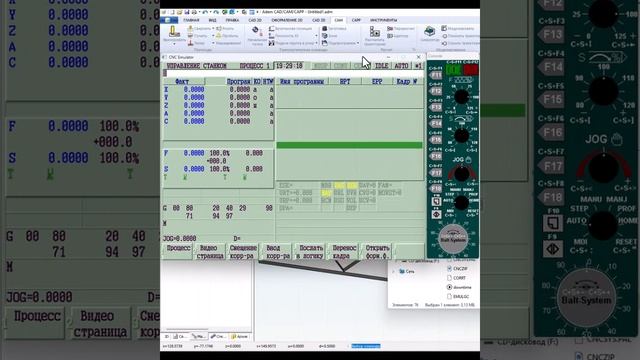The image size is (640, 360).
Task: Push the red stop button on console
Action: click(x=471, y=70)
